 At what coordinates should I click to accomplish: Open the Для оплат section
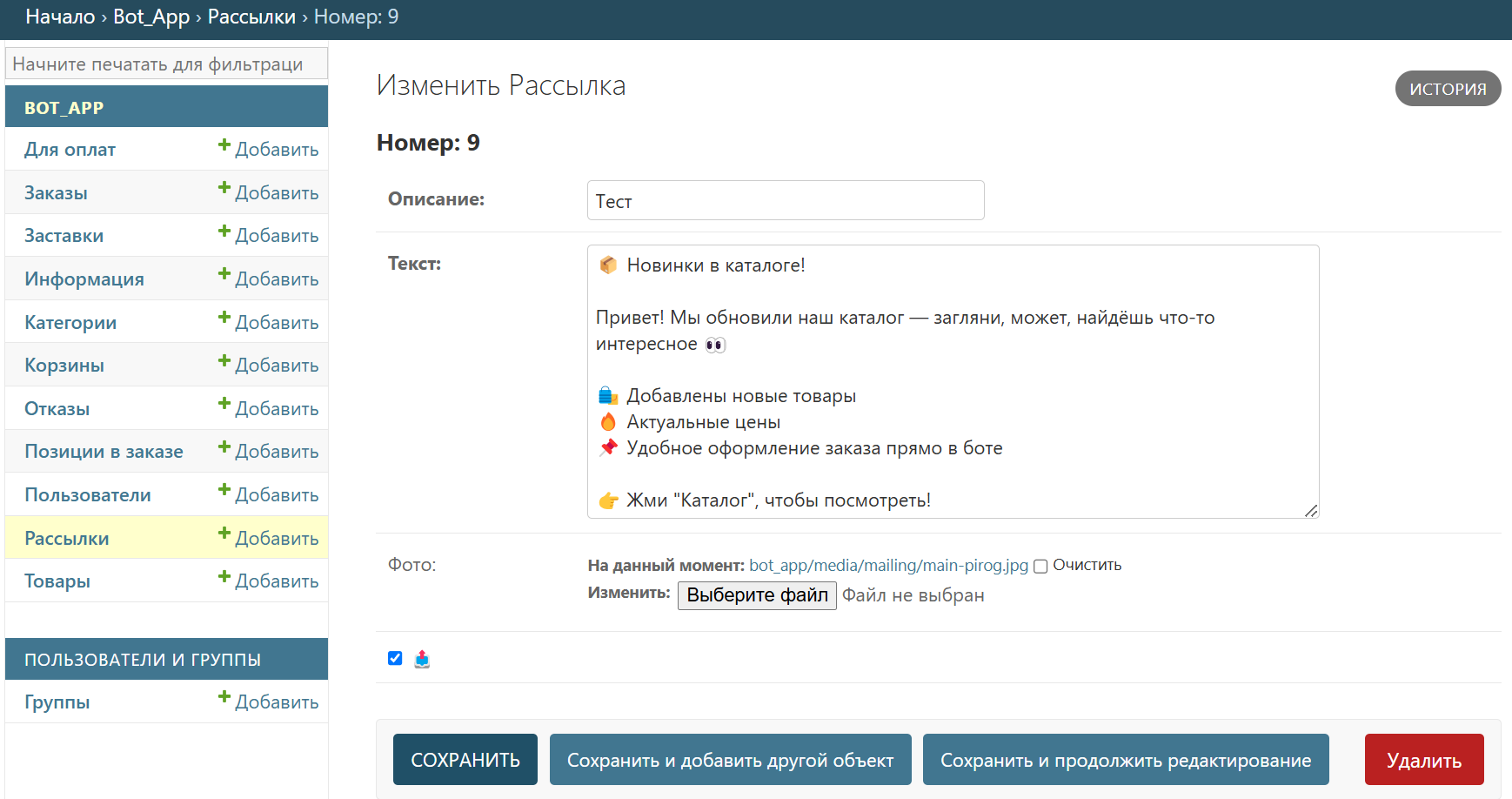pos(70,150)
